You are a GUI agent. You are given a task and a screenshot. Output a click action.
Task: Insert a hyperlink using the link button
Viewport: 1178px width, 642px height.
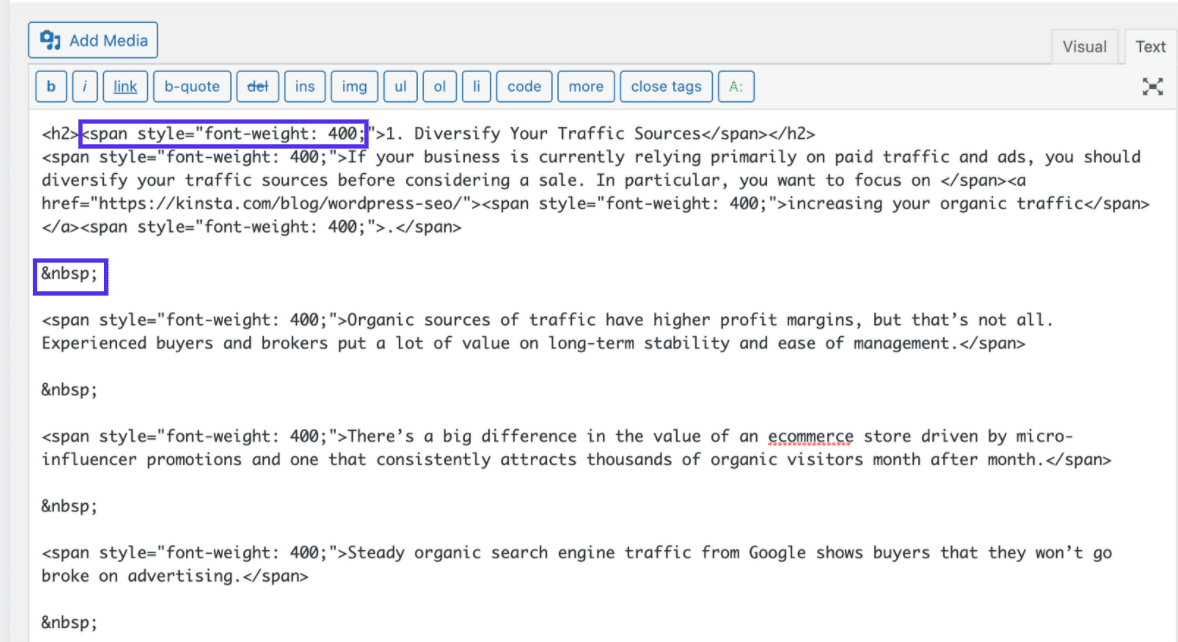pos(124,86)
